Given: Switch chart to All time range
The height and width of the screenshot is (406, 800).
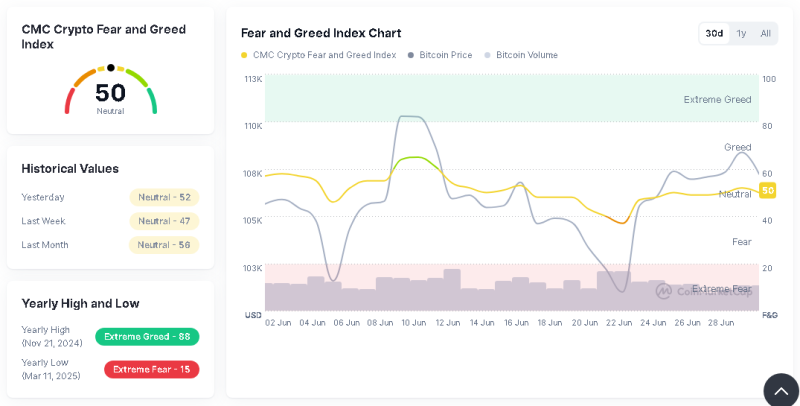Looking at the screenshot, I should coord(765,34).
